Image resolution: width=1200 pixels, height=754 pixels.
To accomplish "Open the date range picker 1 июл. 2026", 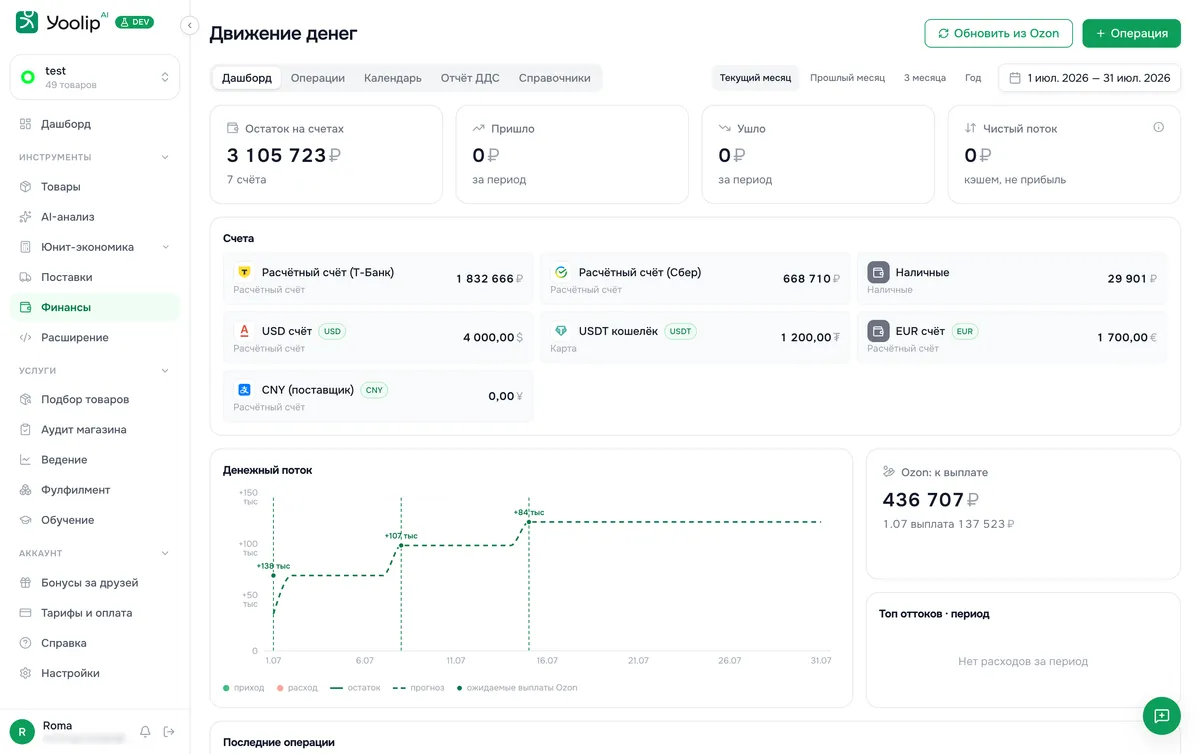I will (1089, 78).
